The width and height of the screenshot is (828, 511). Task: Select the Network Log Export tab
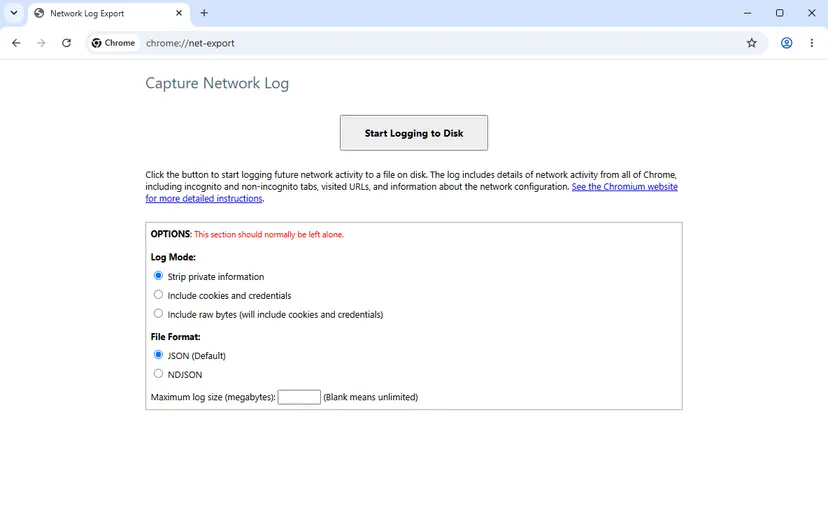pyautogui.click(x=109, y=13)
